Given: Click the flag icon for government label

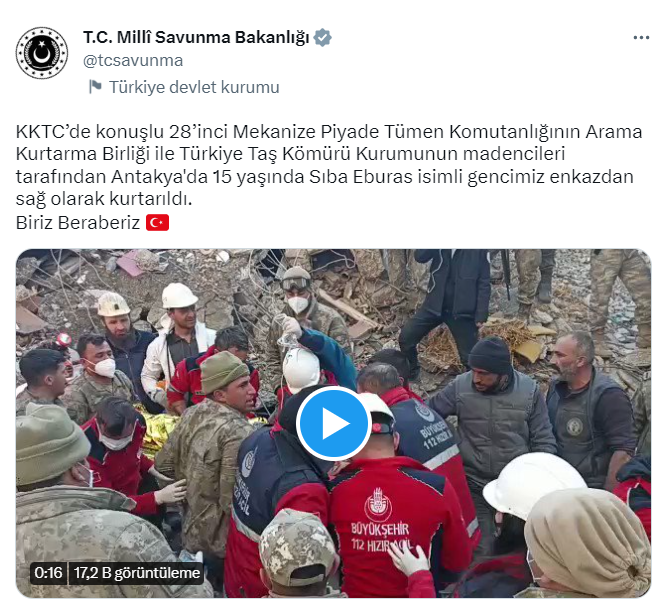Looking at the screenshot, I should pyautogui.click(x=95, y=87).
